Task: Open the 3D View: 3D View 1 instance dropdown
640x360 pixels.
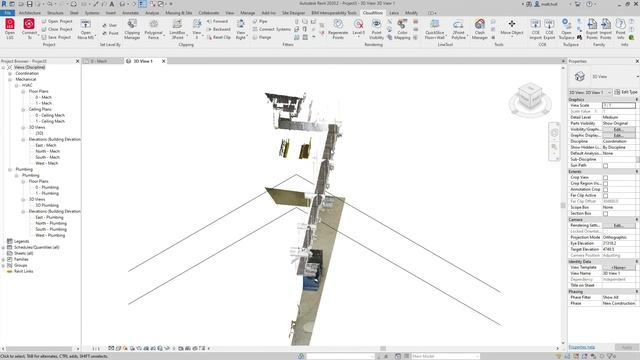Action: 591,92
